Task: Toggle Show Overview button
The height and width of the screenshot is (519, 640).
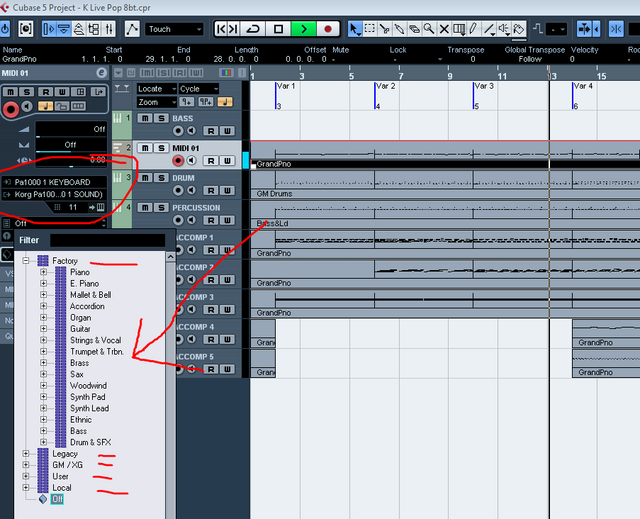Action: point(79,29)
